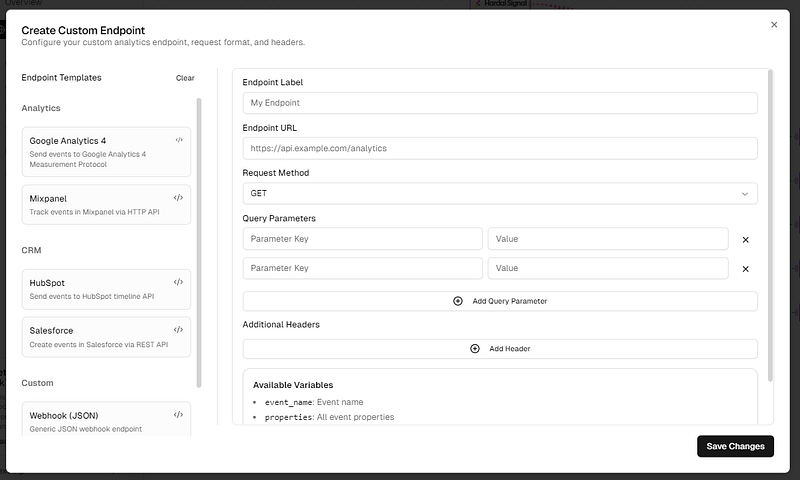Viewport: 800px width, 480px height.
Task: Click the Request Method label
Action: pyautogui.click(x=276, y=173)
